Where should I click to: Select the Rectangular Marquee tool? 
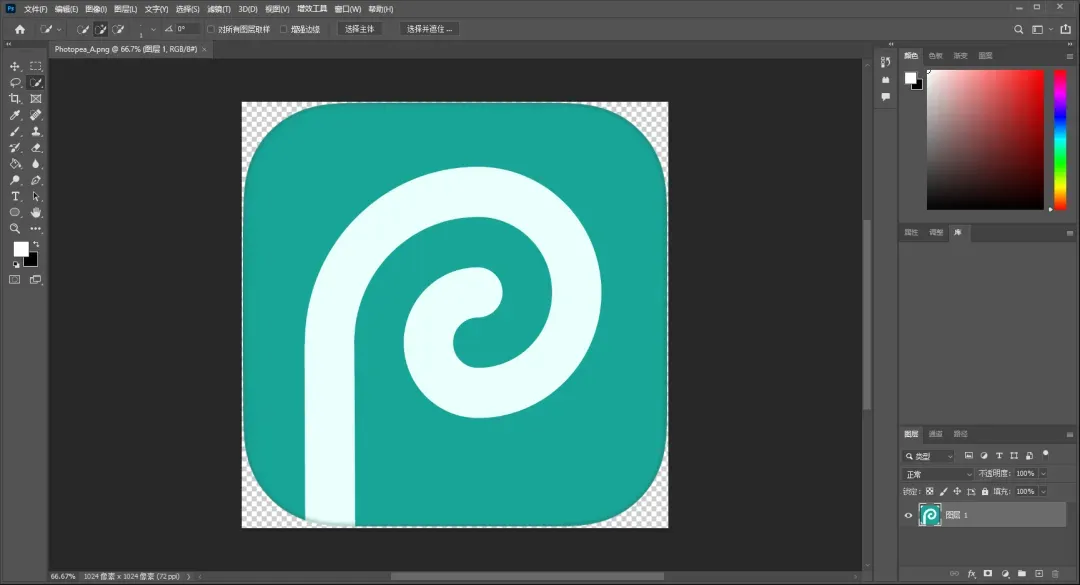tap(36, 66)
